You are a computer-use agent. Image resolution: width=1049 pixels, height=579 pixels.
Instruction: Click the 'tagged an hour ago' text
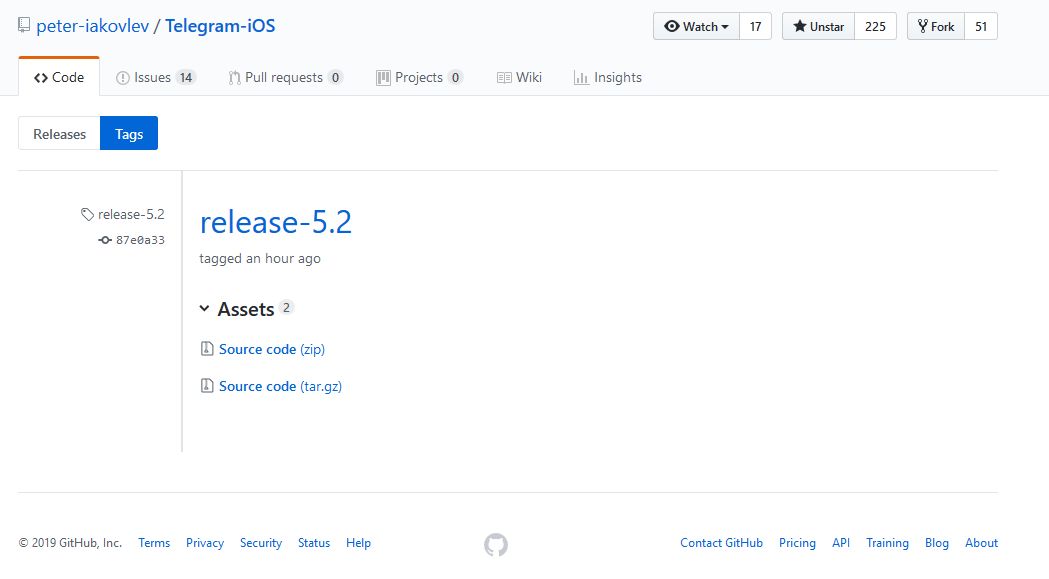(x=260, y=258)
